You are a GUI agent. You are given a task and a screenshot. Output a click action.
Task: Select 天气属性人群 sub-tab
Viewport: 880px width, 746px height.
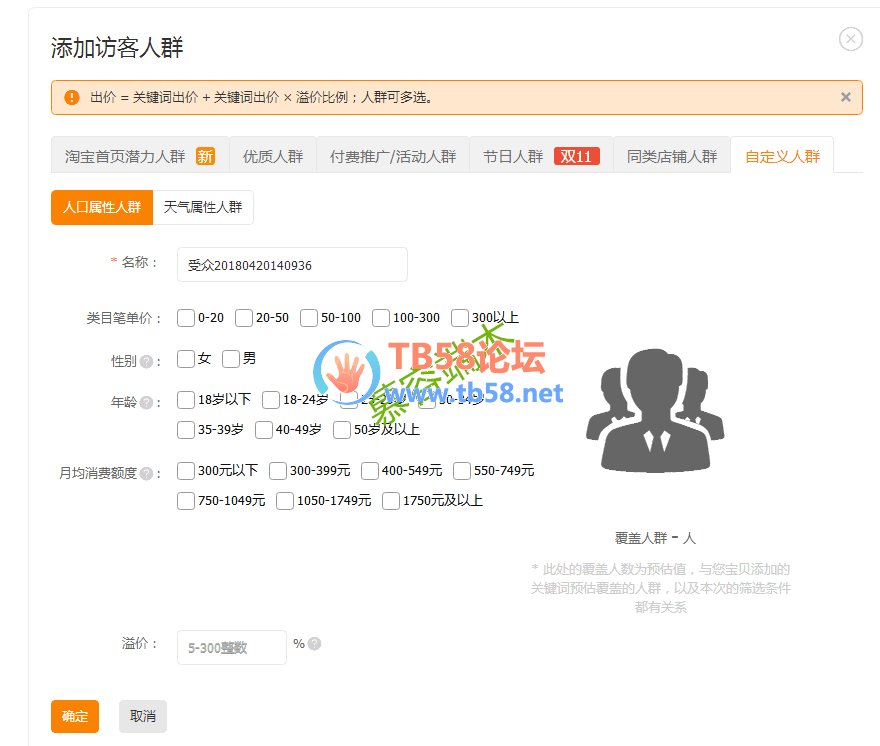tap(203, 207)
